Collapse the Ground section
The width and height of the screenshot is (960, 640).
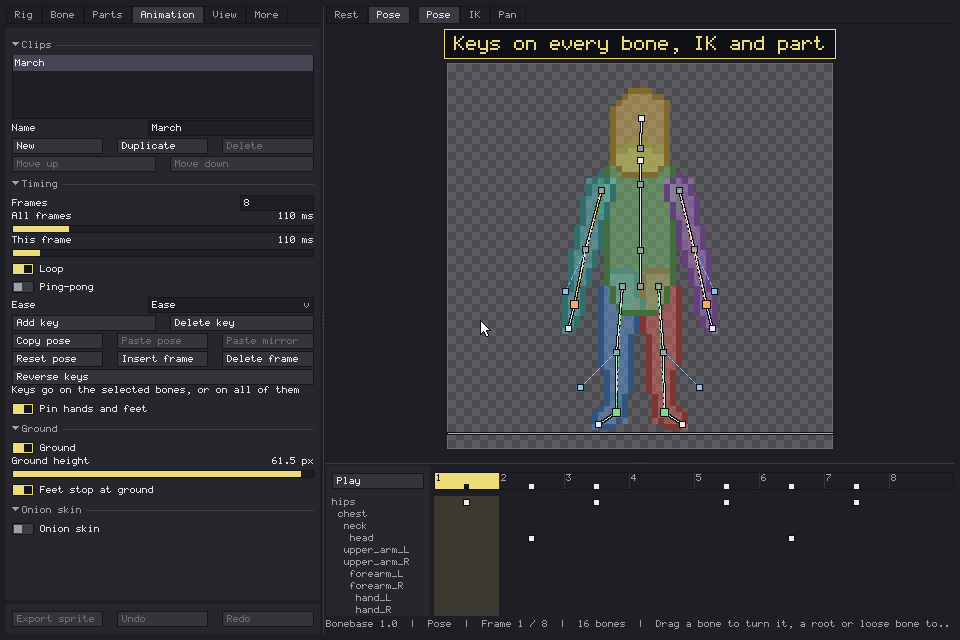(16, 429)
